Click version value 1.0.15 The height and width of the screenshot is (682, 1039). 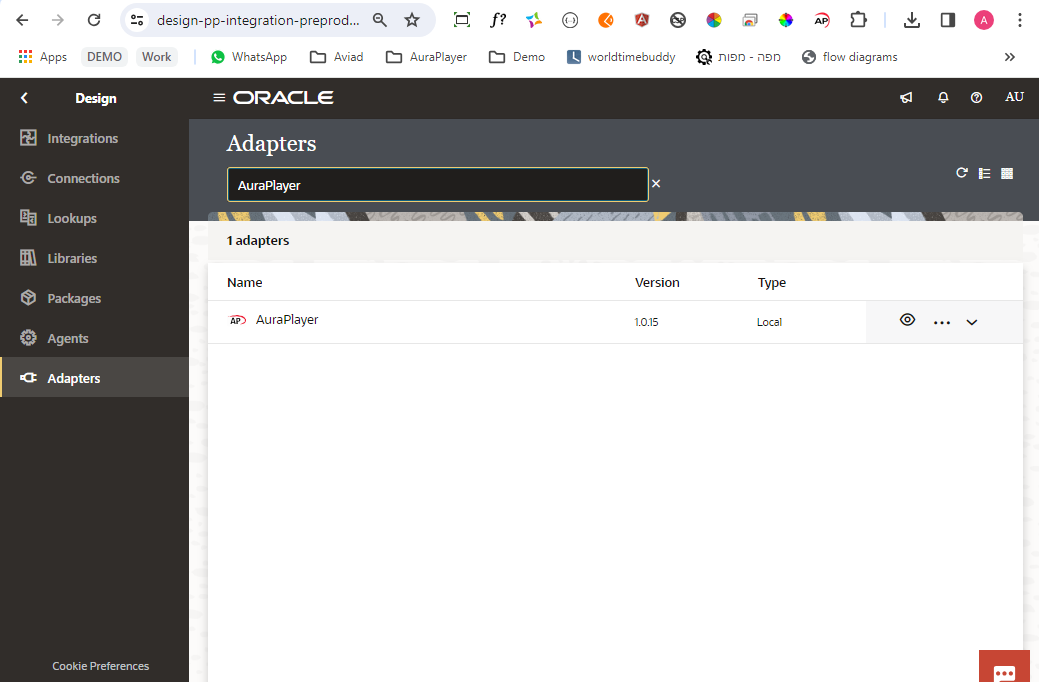(x=646, y=322)
